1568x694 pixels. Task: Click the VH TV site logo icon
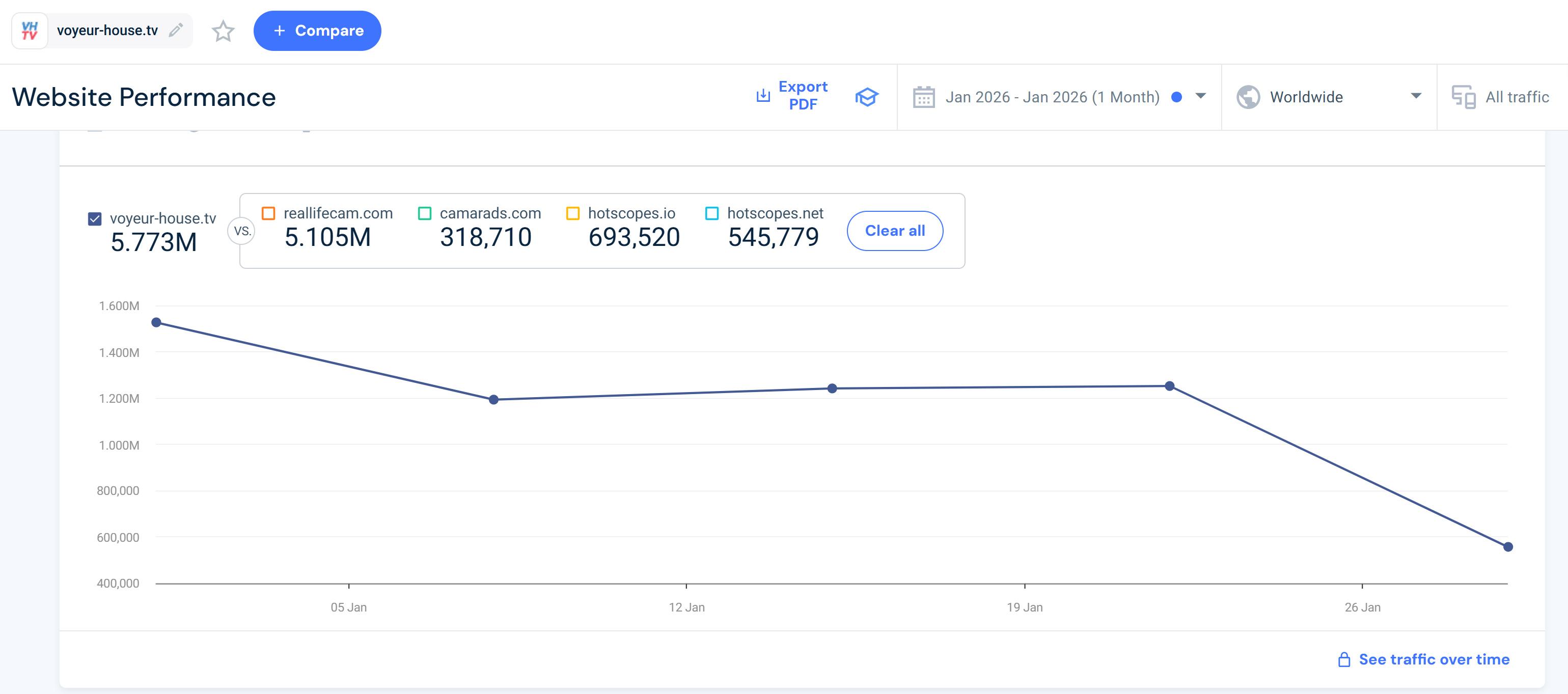pyautogui.click(x=30, y=31)
